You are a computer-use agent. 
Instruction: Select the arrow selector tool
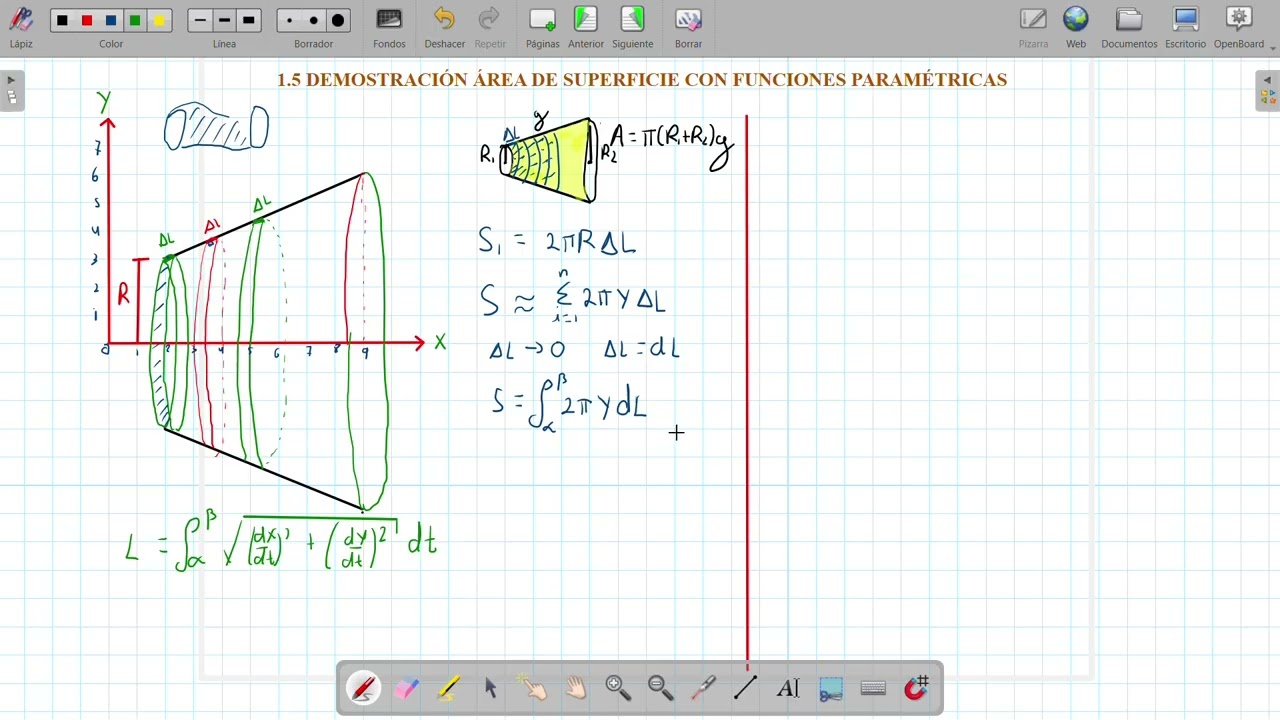point(491,688)
